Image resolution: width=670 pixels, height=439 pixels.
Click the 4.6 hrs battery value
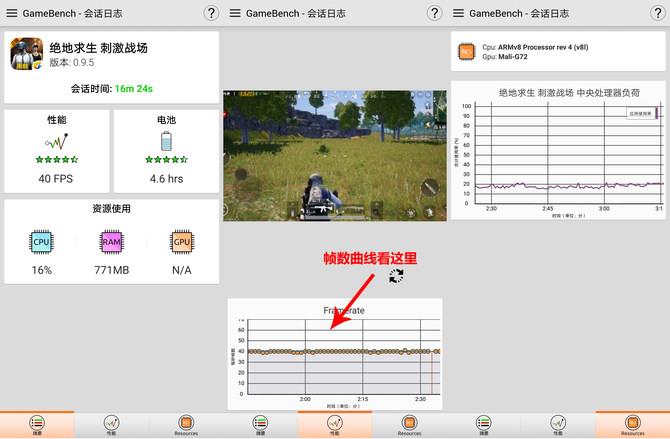166,179
